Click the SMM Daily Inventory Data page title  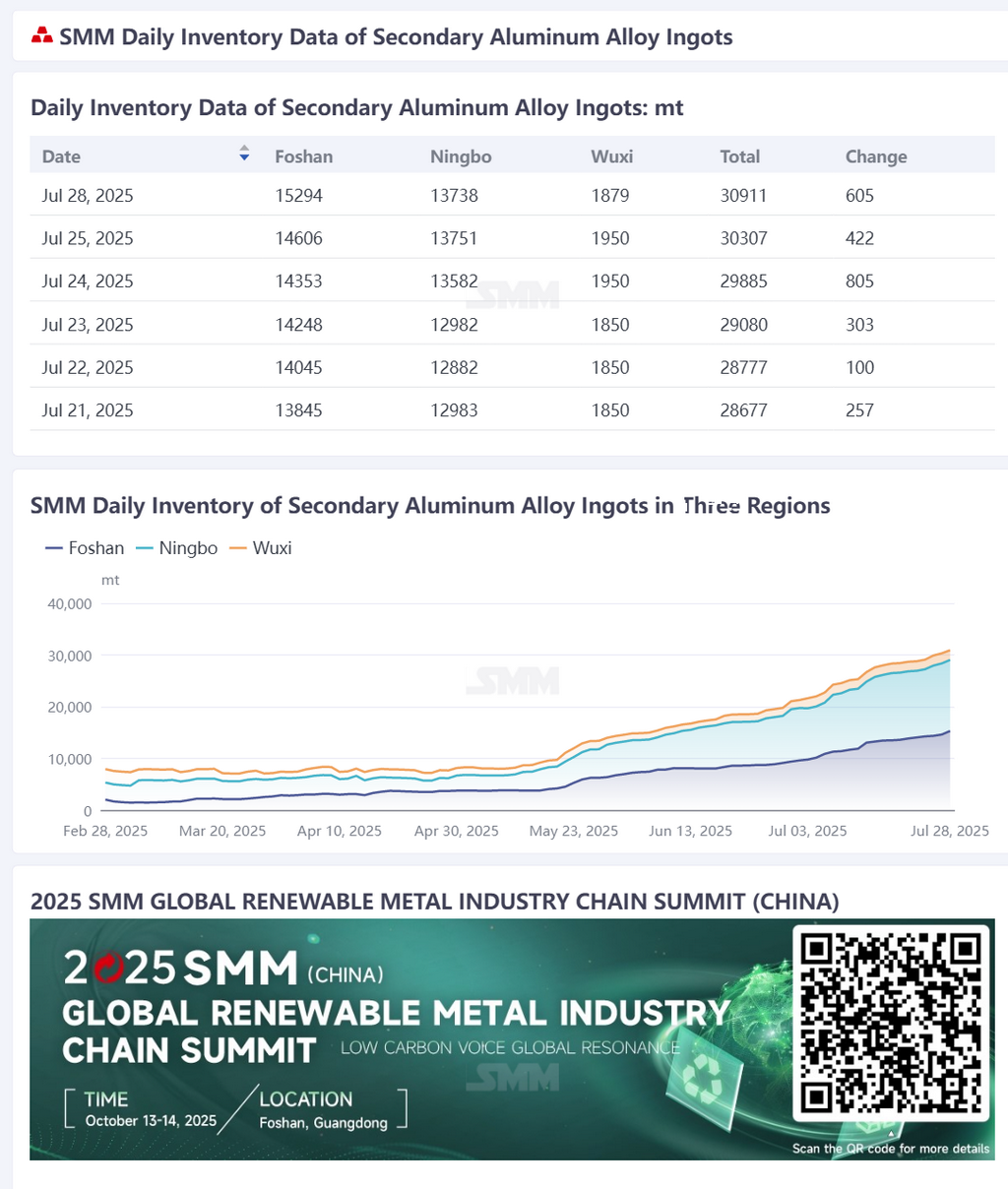pyautogui.click(x=396, y=37)
